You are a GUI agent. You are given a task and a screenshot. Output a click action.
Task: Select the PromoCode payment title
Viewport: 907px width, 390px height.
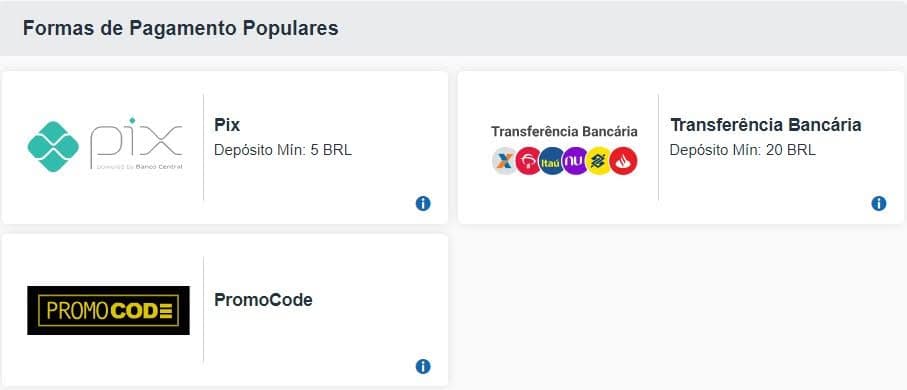[263, 300]
